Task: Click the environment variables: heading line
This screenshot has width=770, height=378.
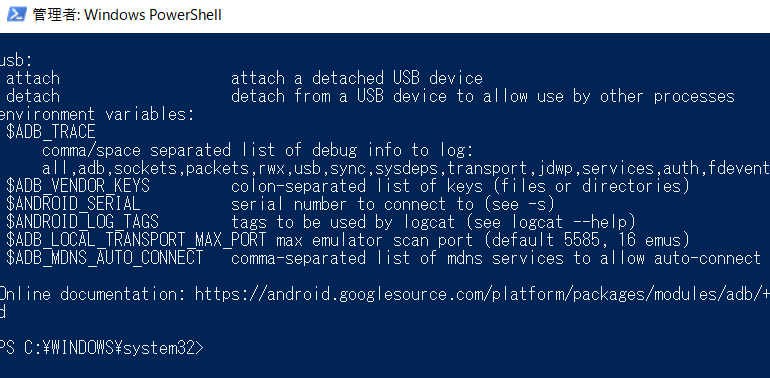Action: point(97,114)
